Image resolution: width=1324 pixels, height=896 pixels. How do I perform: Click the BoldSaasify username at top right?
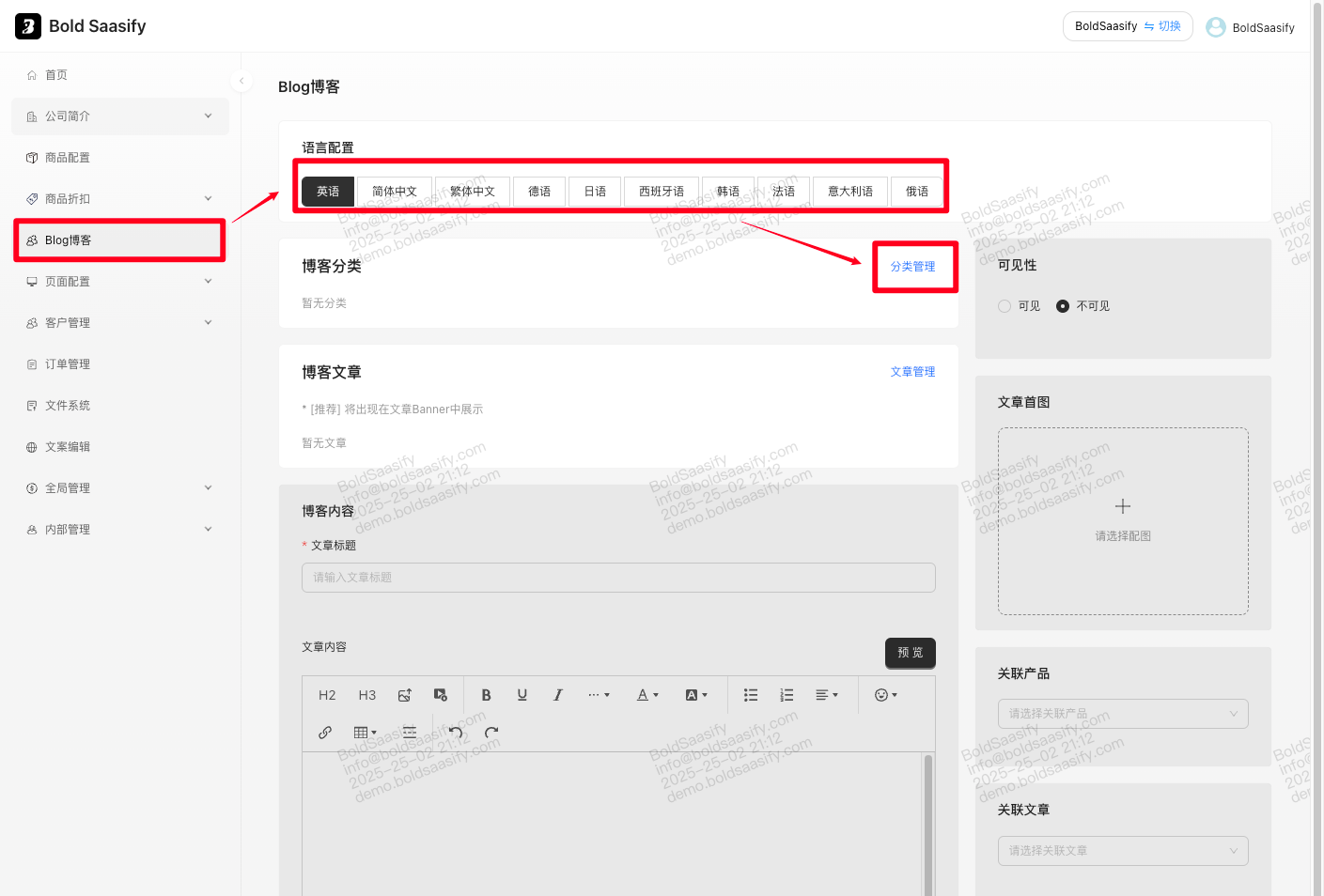tap(1263, 28)
